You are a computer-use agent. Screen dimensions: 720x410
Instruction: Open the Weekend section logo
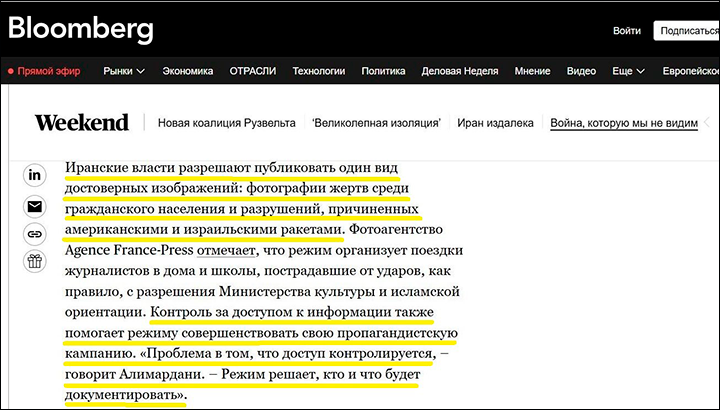pos(82,123)
